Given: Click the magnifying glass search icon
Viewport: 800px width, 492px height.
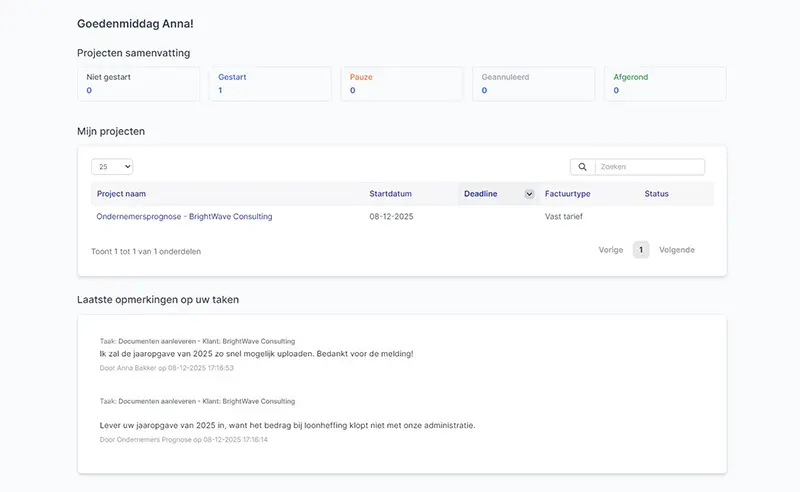Looking at the screenshot, I should pyautogui.click(x=582, y=167).
